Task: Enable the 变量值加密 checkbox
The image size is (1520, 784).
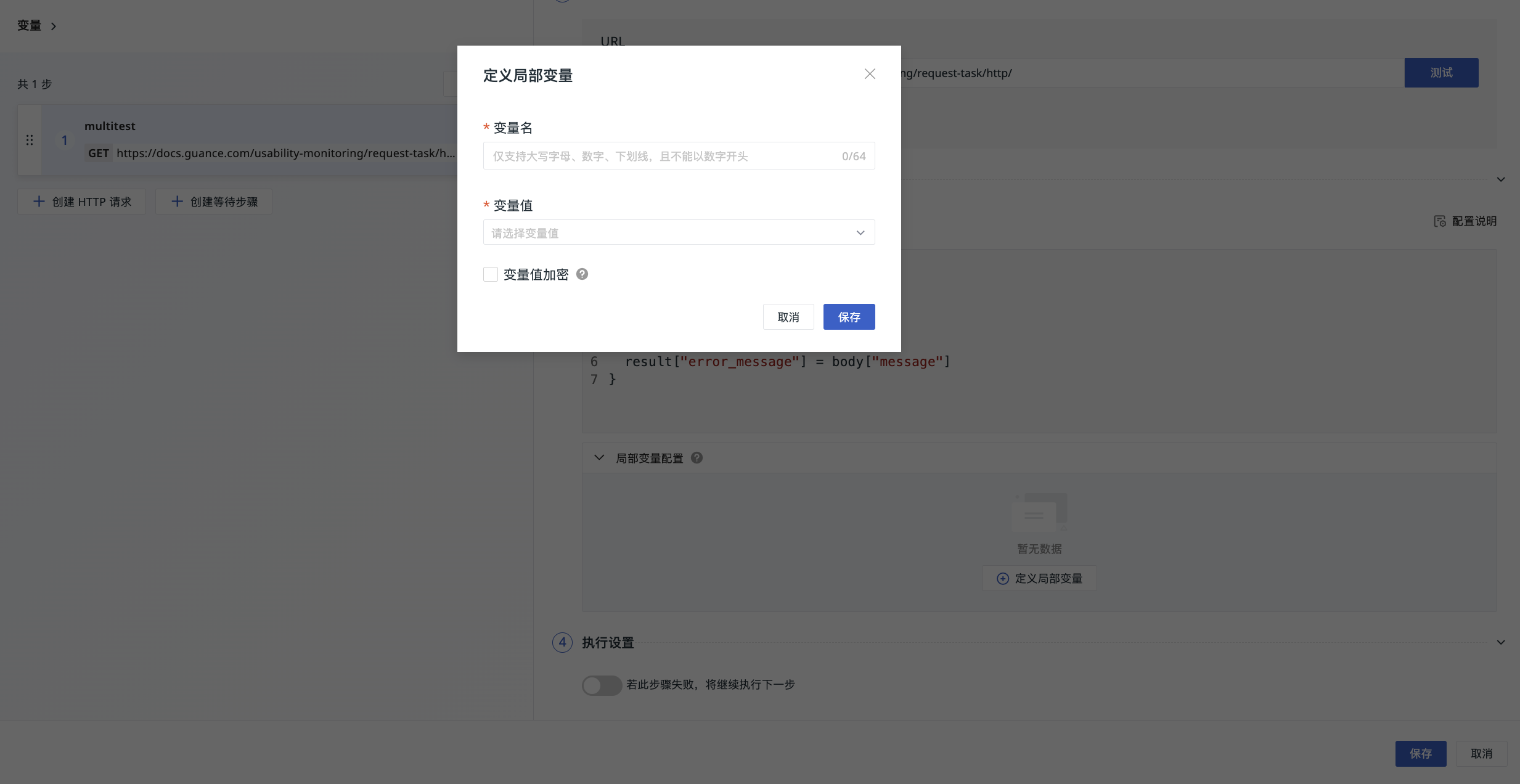Action: 491,274
